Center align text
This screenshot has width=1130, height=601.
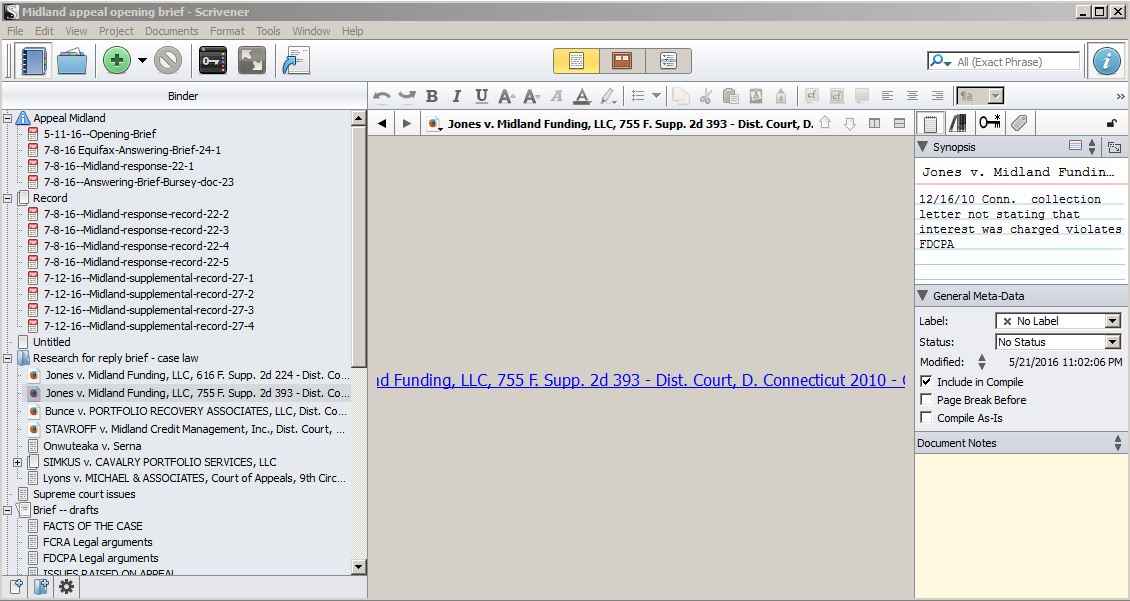coord(912,96)
